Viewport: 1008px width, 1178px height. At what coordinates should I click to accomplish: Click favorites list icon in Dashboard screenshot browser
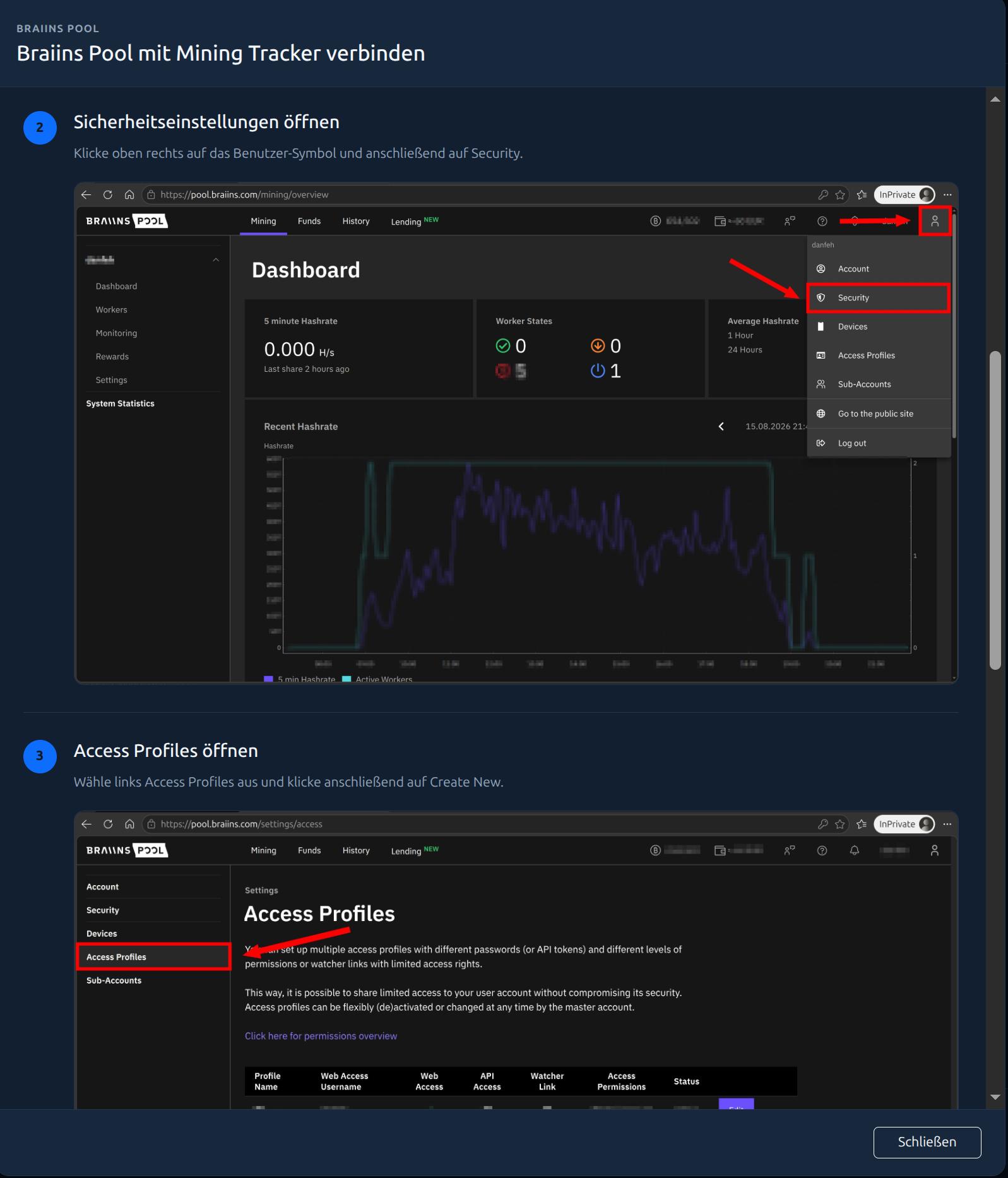tap(862, 194)
